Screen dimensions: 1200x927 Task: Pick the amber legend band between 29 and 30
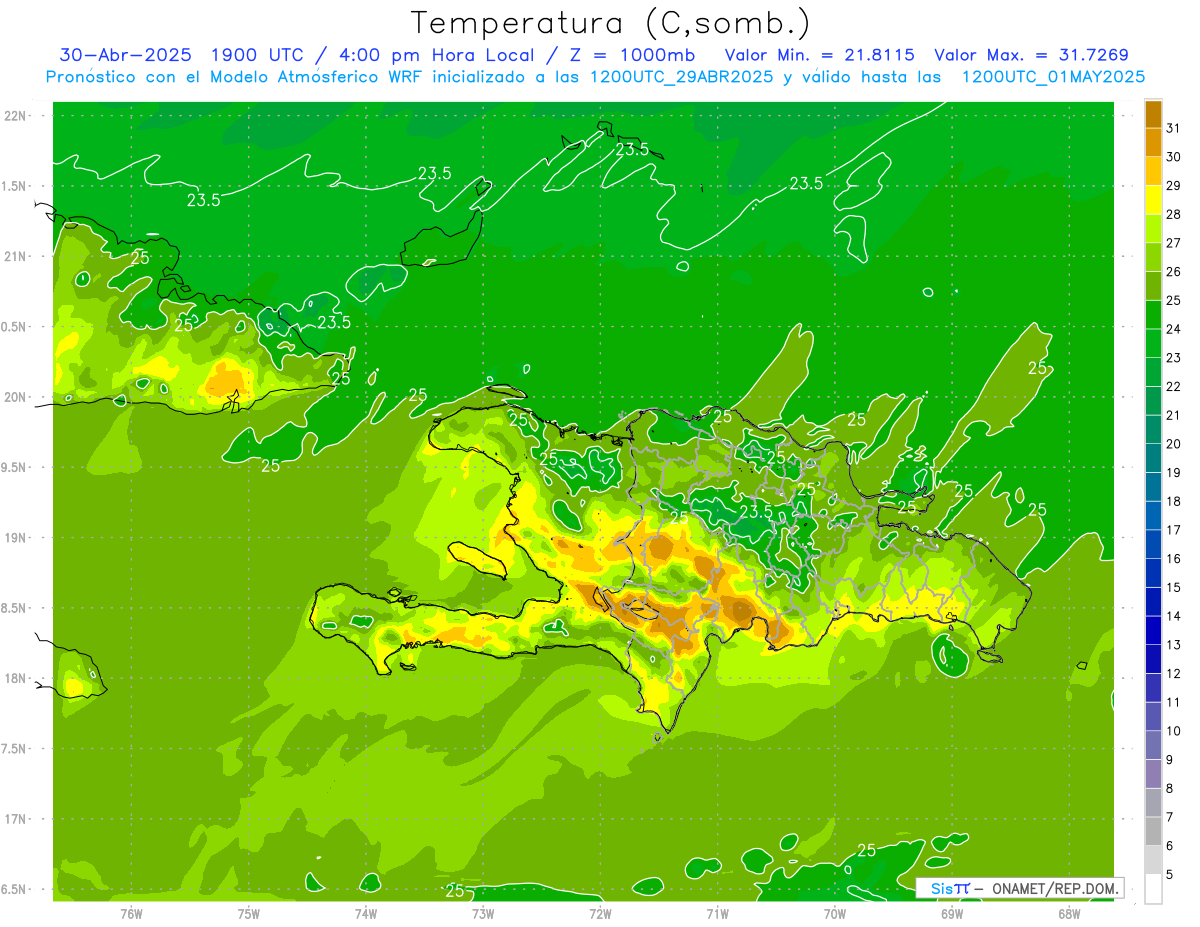coord(1153,171)
